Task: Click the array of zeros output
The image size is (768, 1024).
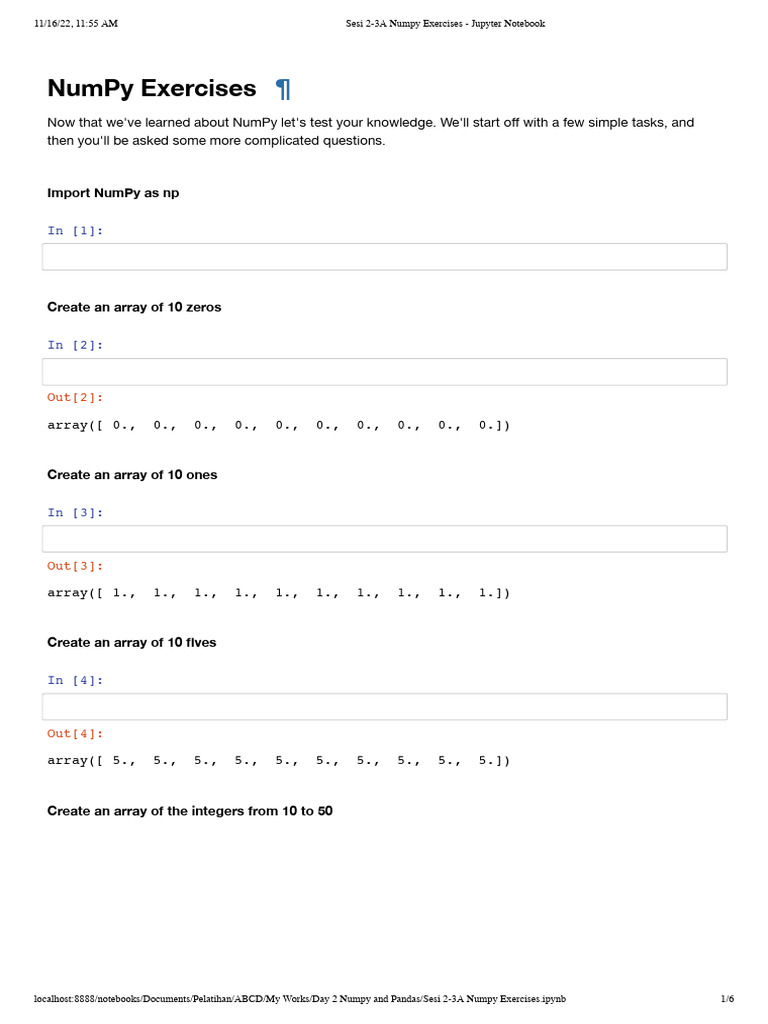Action: pyautogui.click(x=278, y=426)
